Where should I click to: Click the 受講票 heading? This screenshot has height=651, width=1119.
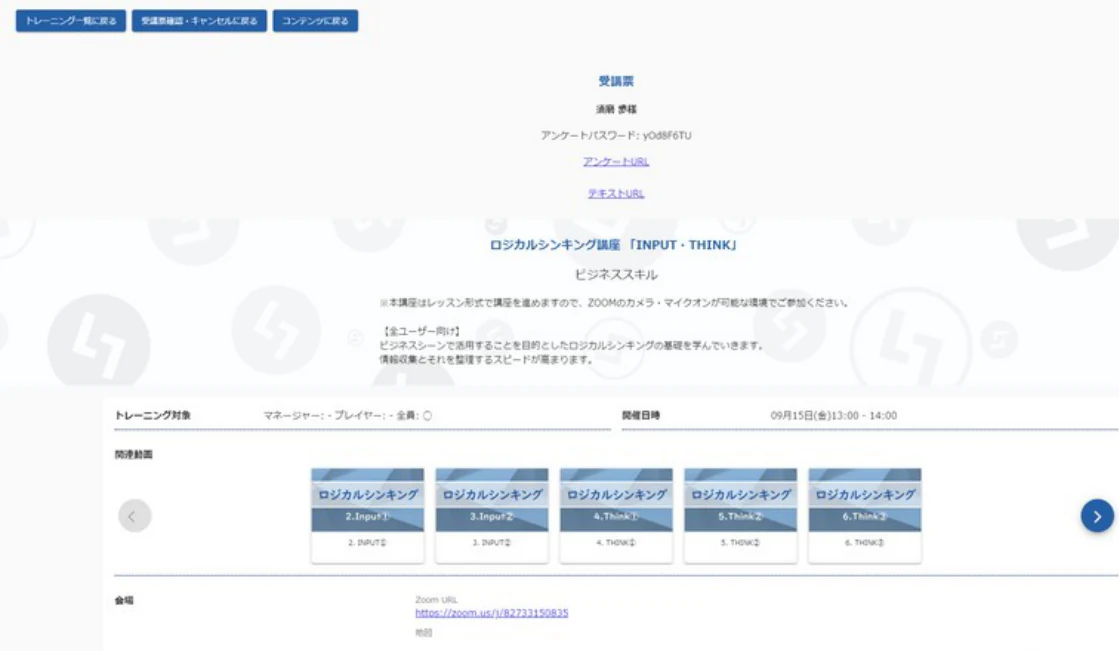pyautogui.click(x=616, y=81)
